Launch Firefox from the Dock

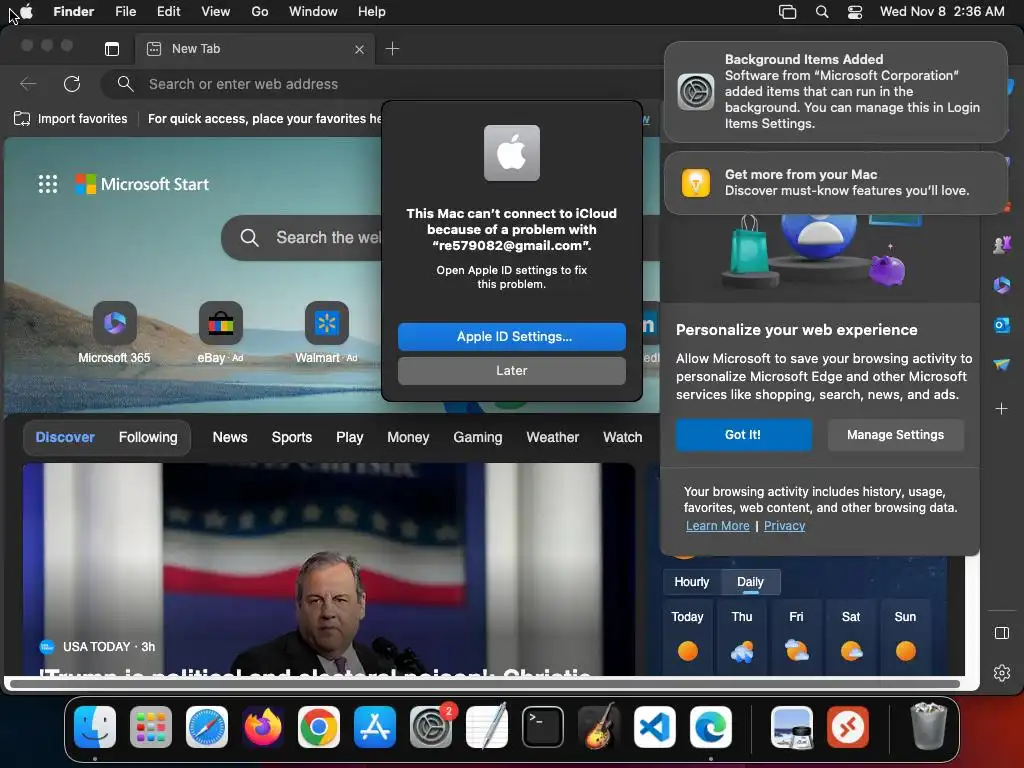pyautogui.click(x=263, y=726)
